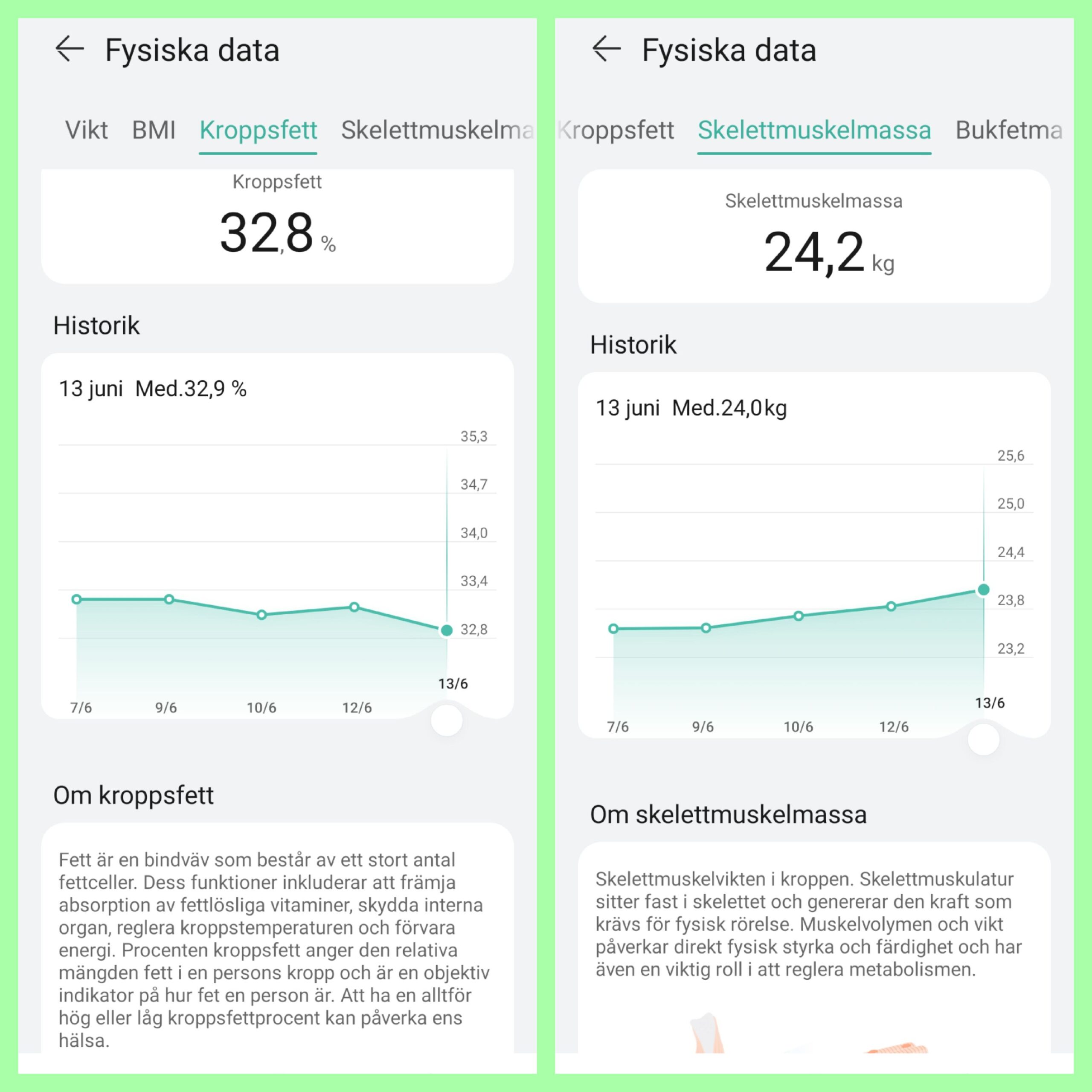
Task: Select the Kroppsfett tab on the left screen
Action: 258,130
